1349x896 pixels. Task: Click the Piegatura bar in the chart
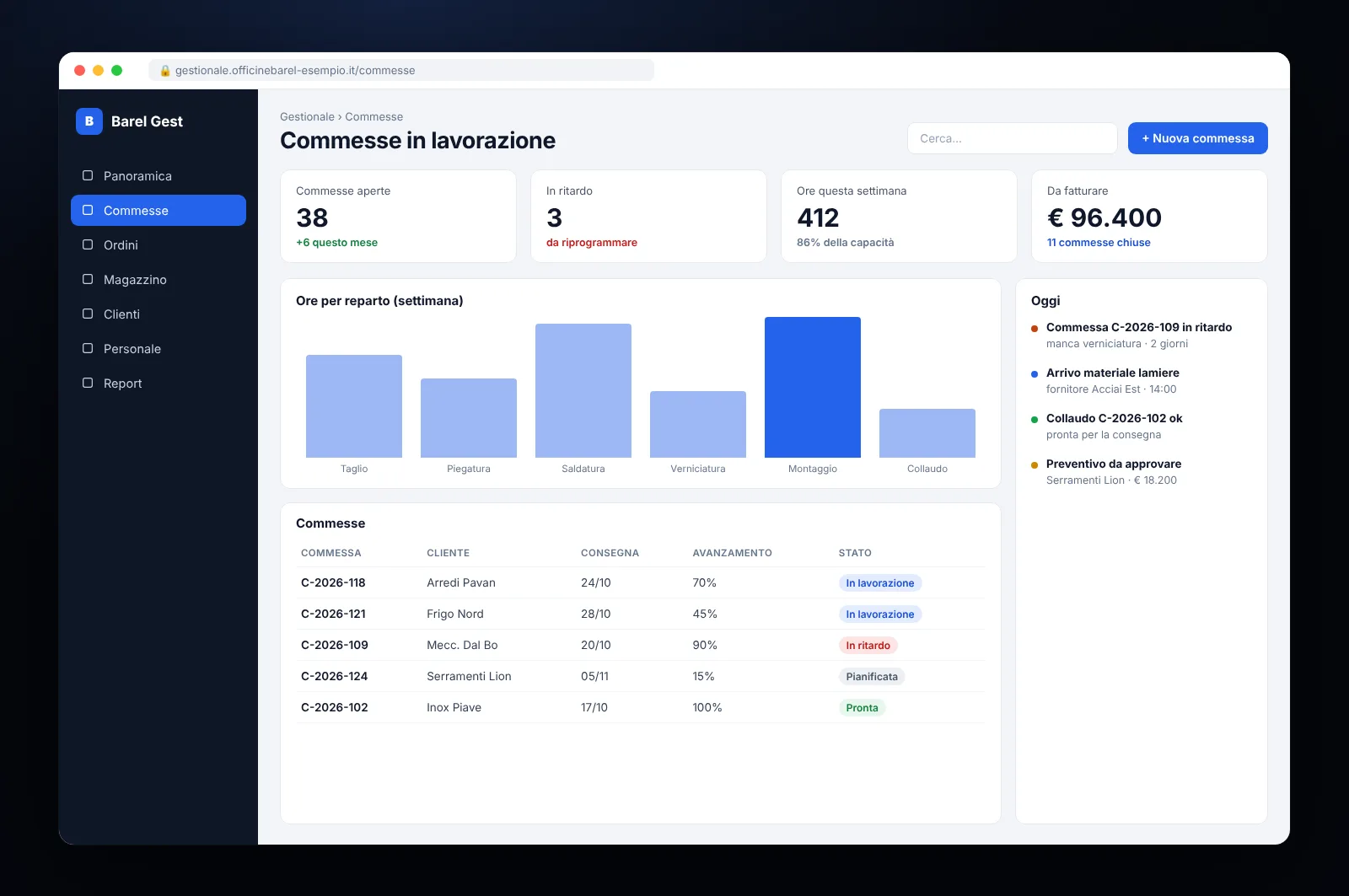[469, 418]
